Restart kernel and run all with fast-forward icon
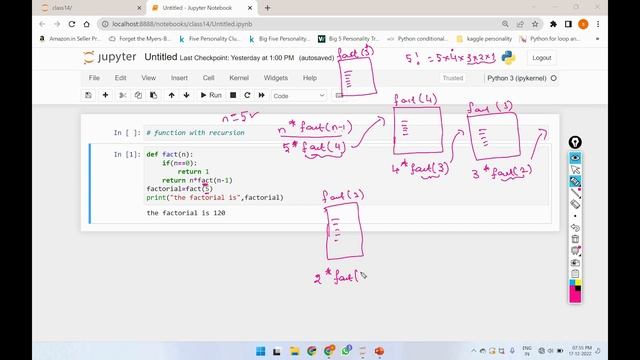Screen dimensions: 640x360 [x=262, y=95]
